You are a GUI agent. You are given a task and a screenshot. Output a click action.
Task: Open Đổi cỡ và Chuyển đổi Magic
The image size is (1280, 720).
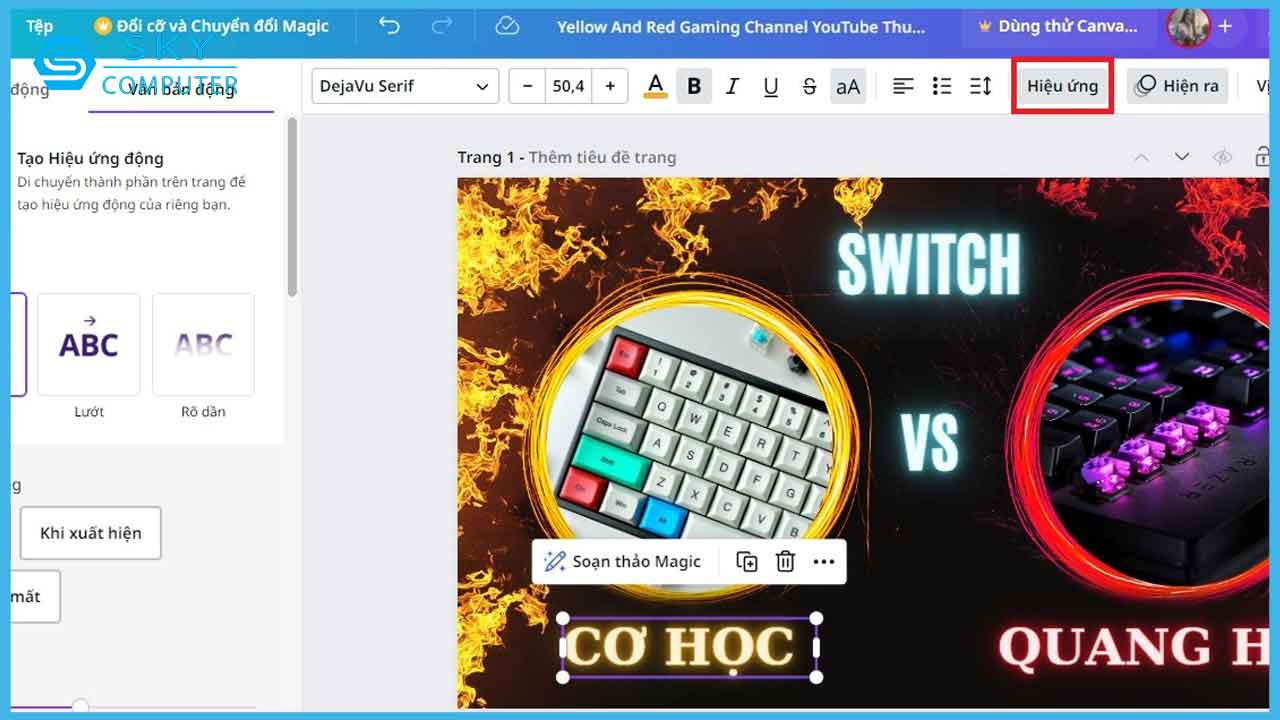(211, 26)
